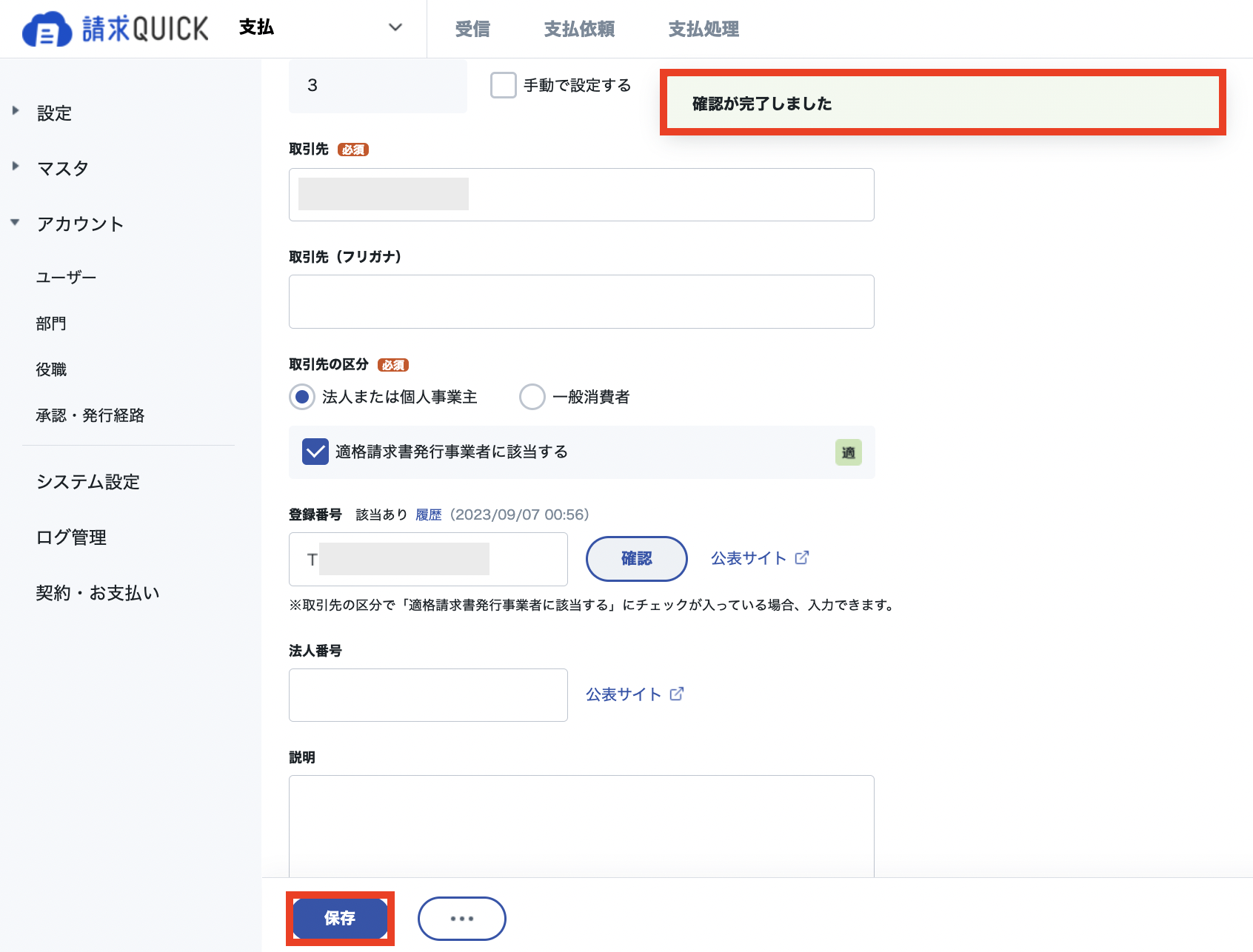Switch to the 受信 tab
Viewport: 1253px width, 952px height.
coord(472,29)
